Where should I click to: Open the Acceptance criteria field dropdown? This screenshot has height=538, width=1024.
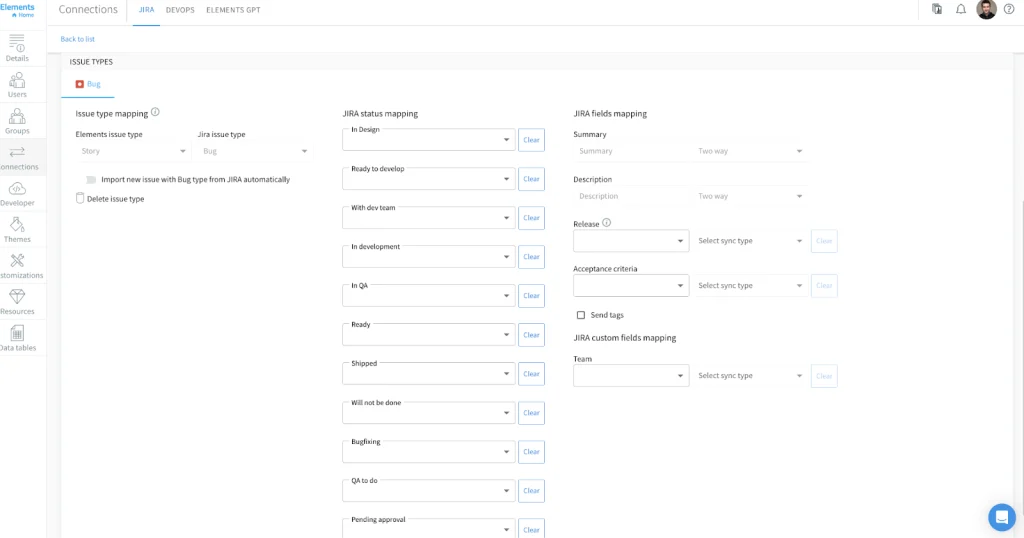coord(631,285)
